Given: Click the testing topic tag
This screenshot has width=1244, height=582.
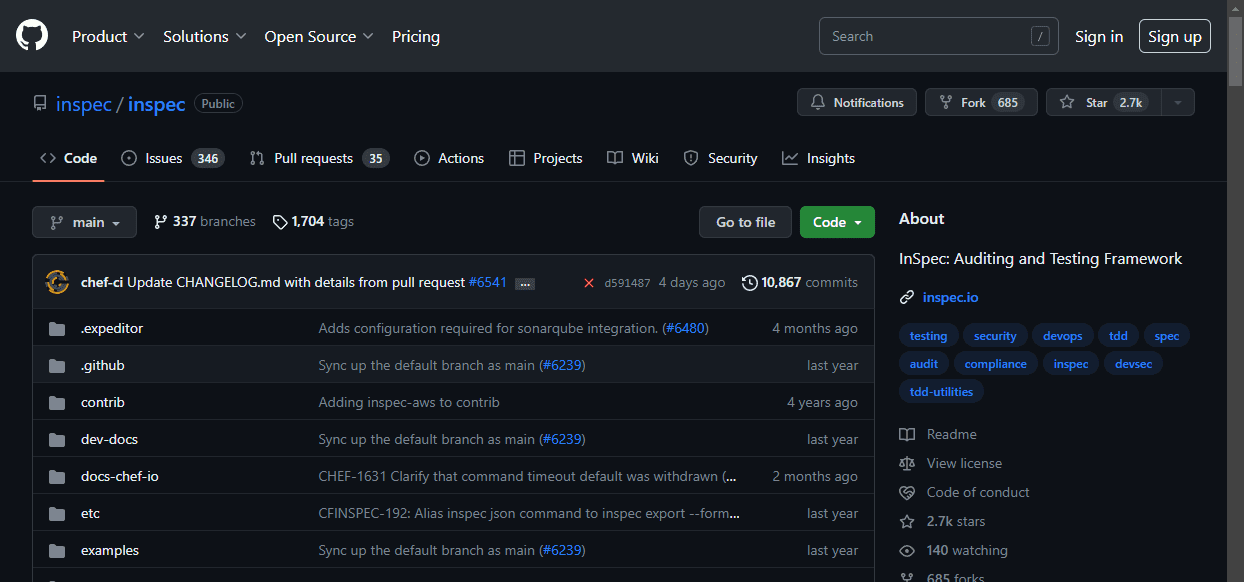Looking at the screenshot, I should click(928, 336).
